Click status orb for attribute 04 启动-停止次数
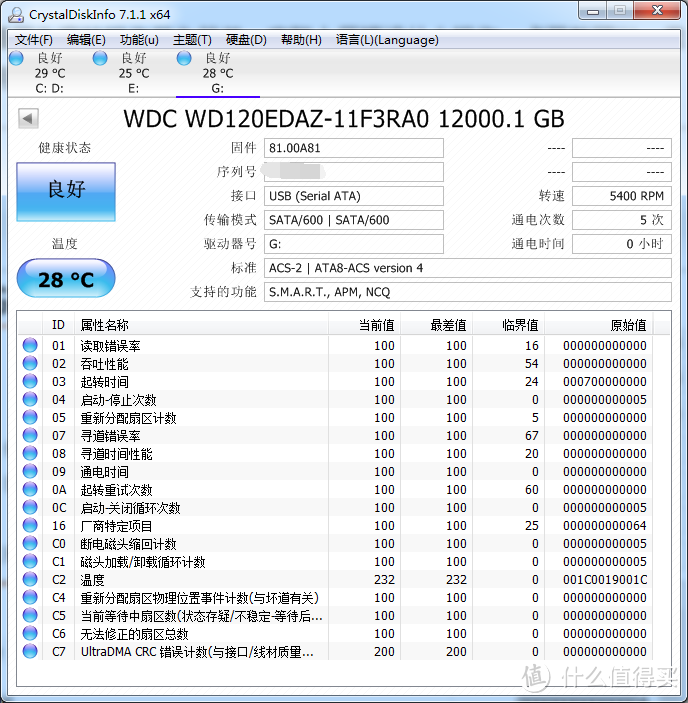This screenshot has height=703, width=688. [x=30, y=399]
